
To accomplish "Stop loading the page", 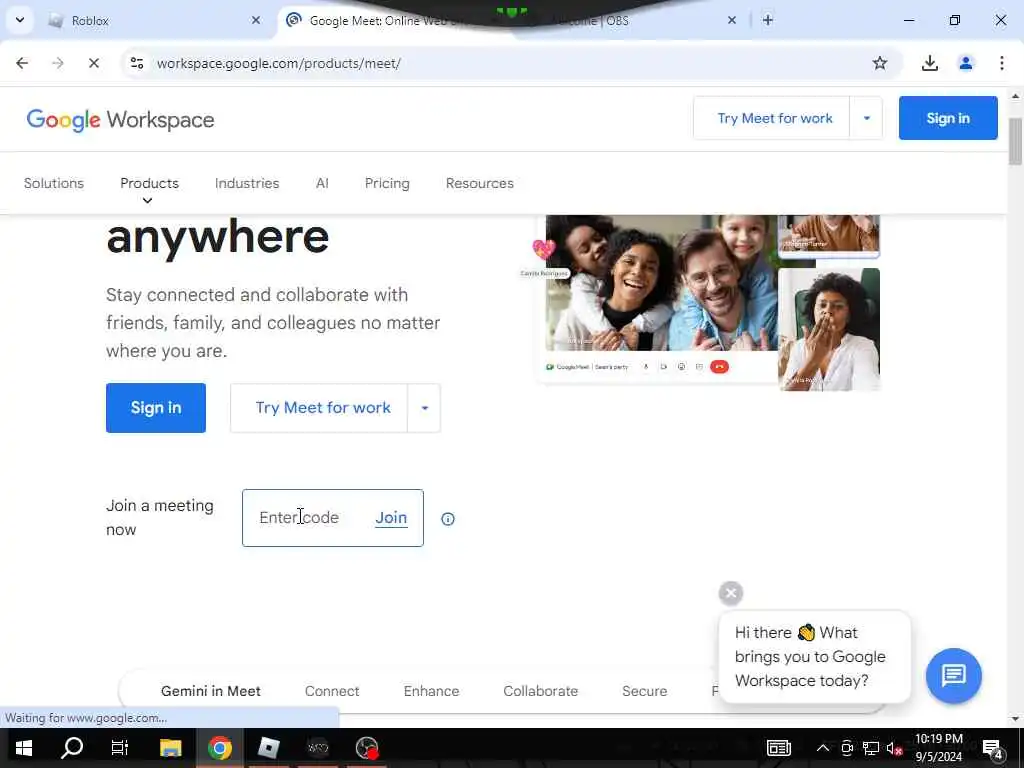I will tap(93, 63).
